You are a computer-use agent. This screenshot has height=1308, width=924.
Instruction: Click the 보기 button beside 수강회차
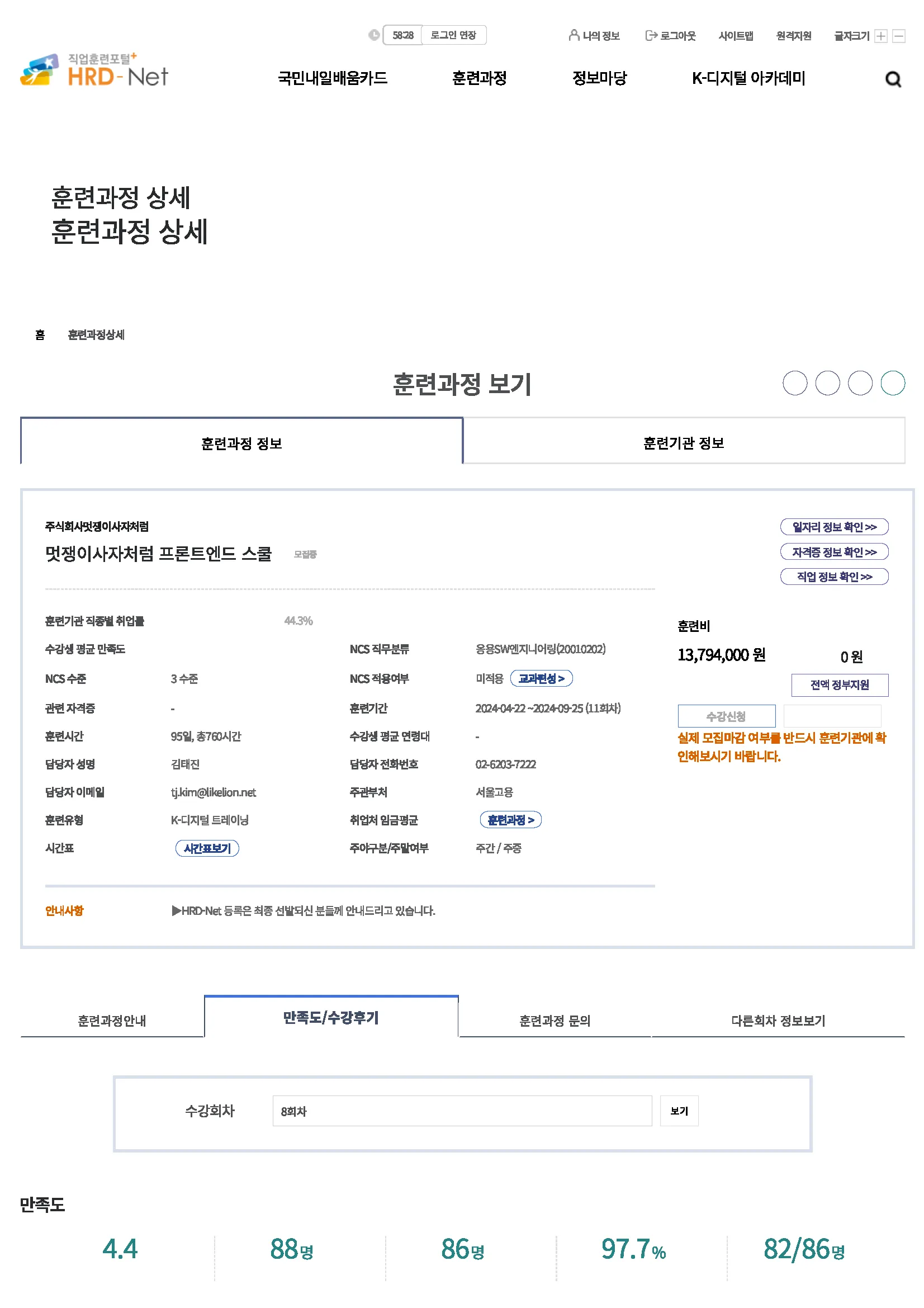point(679,1111)
